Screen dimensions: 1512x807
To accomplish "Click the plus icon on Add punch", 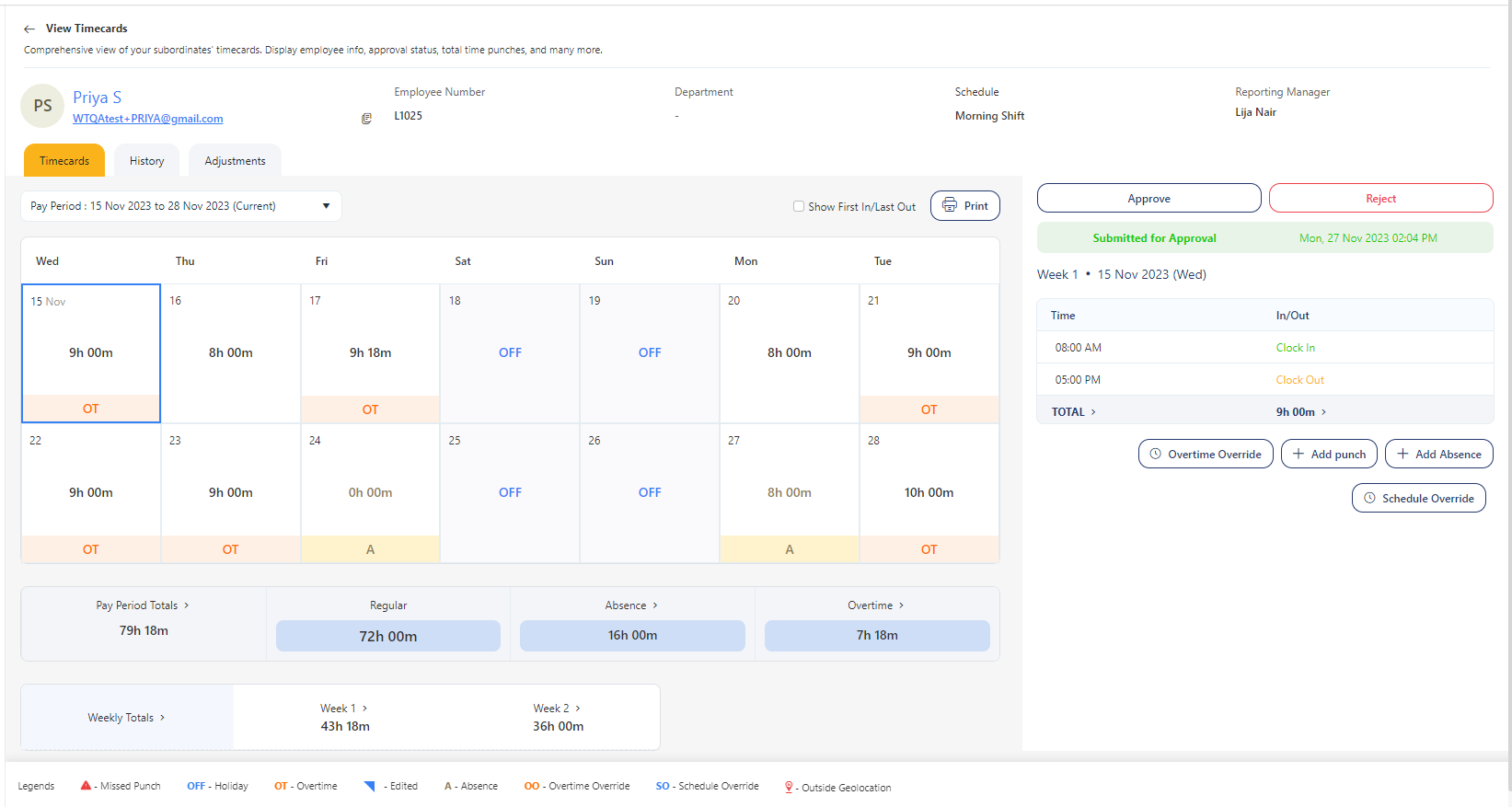I will point(1298,455).
